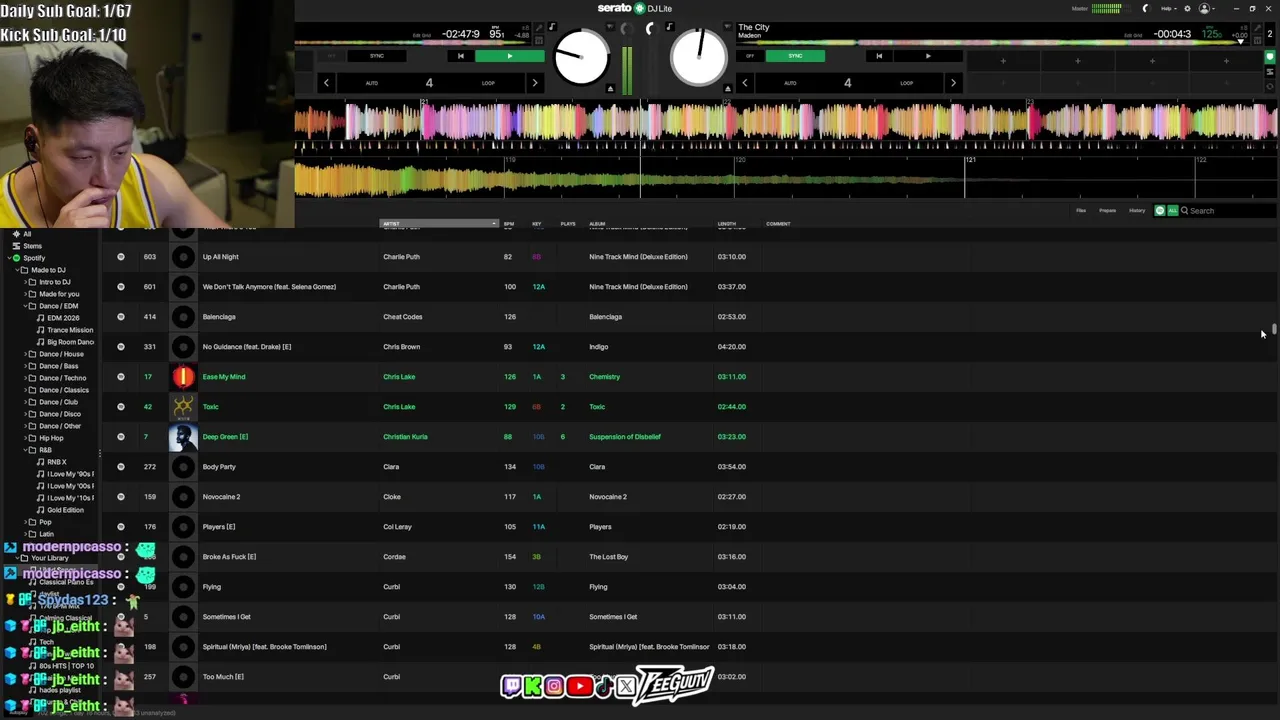The height and width of the screenshot is (720, 1280).
Task: Open the Help menu
Action: pyautogui.click(x=1167, y=8)
